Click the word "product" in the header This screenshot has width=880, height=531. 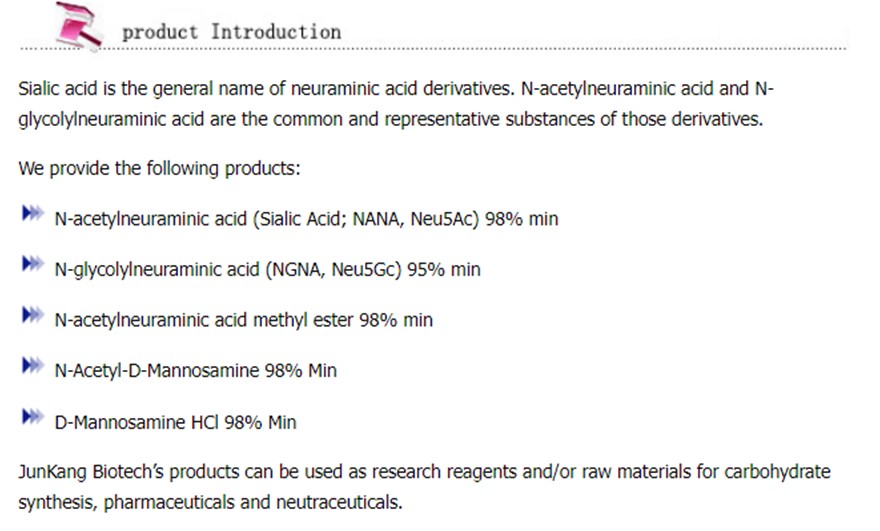160,32
